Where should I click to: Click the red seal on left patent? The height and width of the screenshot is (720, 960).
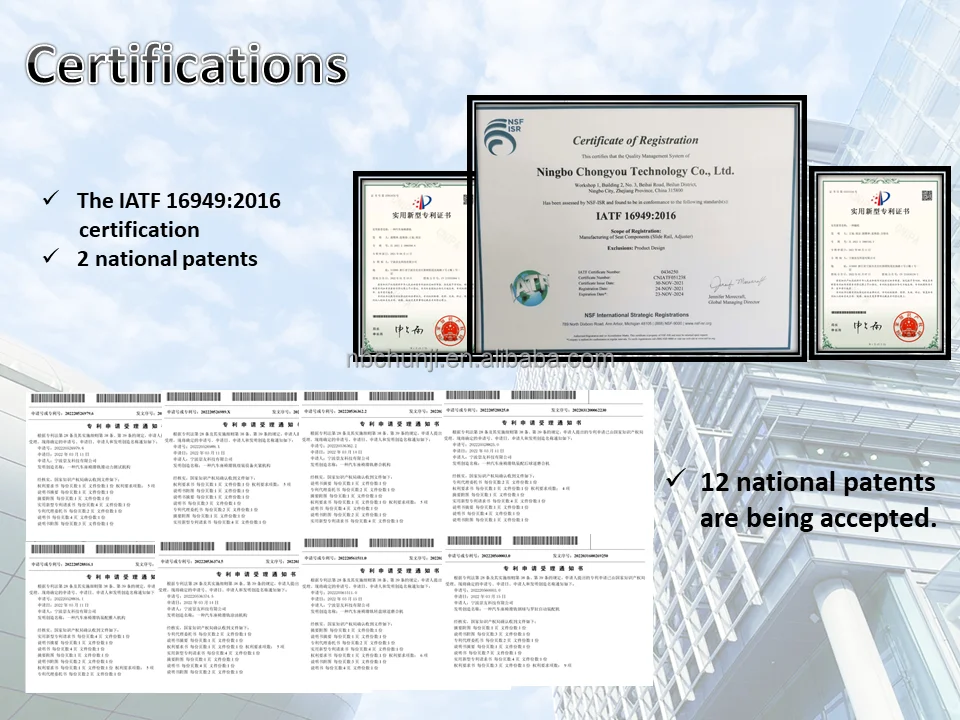tap(450, 332)
